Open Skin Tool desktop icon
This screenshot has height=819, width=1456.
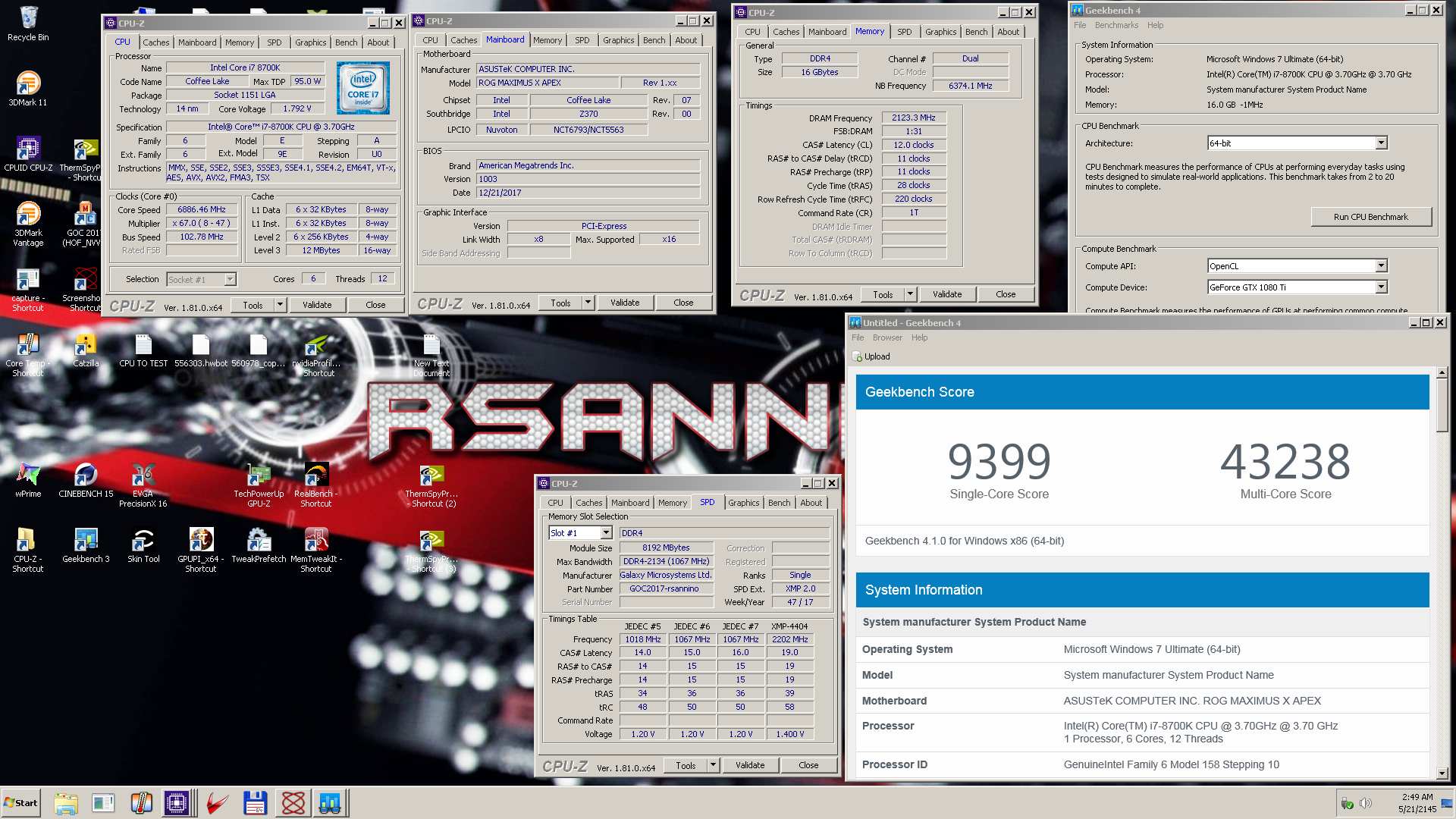[143, 545]
